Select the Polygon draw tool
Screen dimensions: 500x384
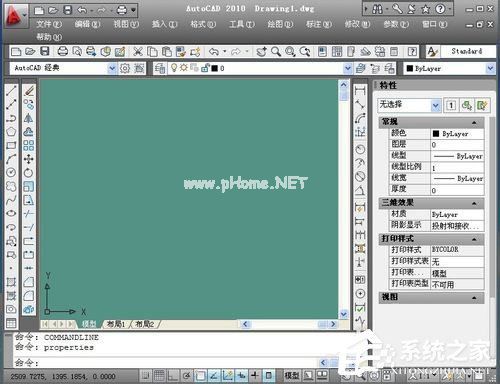tap(11, 132)
